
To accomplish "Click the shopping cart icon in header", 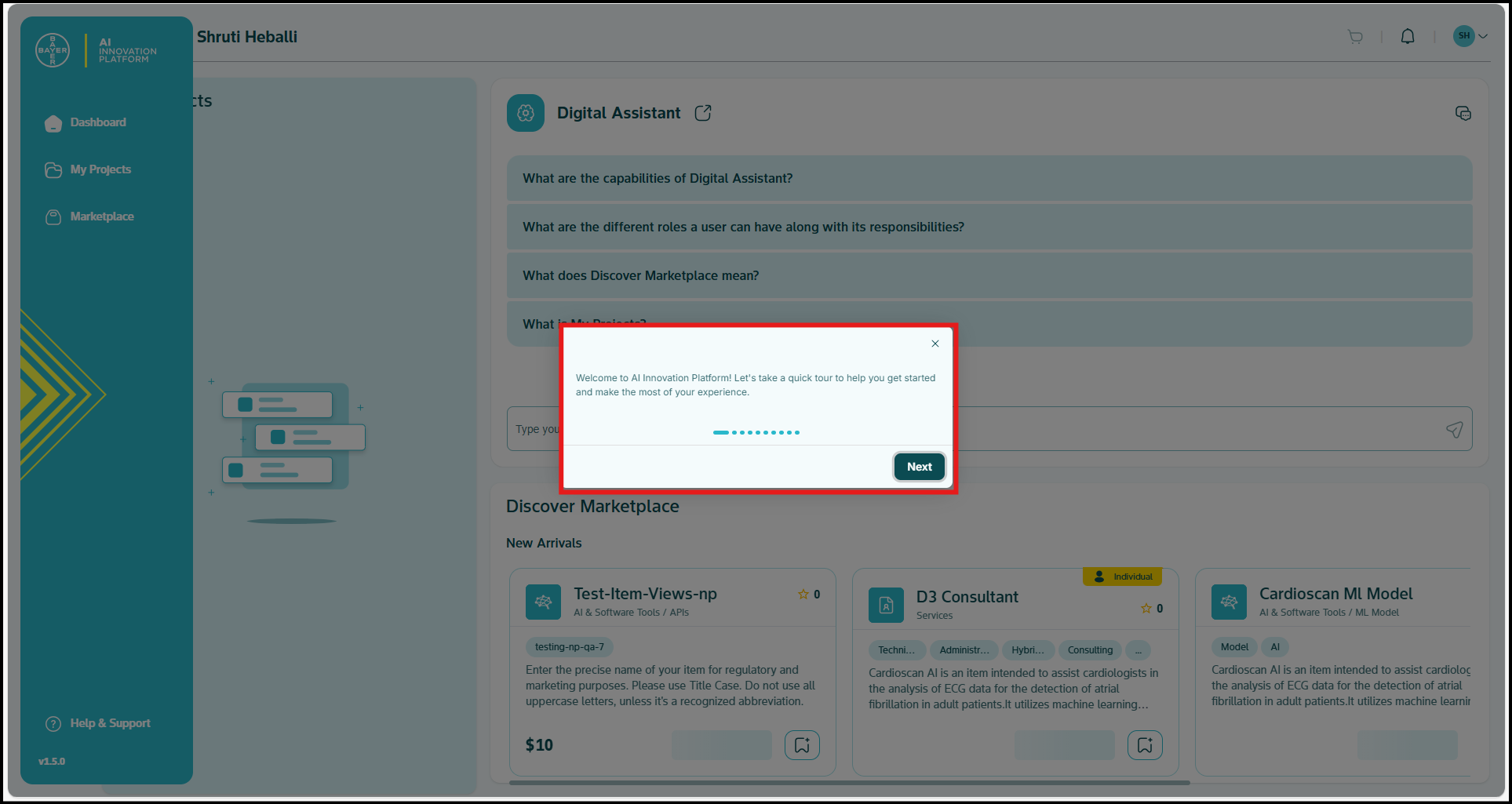I will tap(1355, 37).
